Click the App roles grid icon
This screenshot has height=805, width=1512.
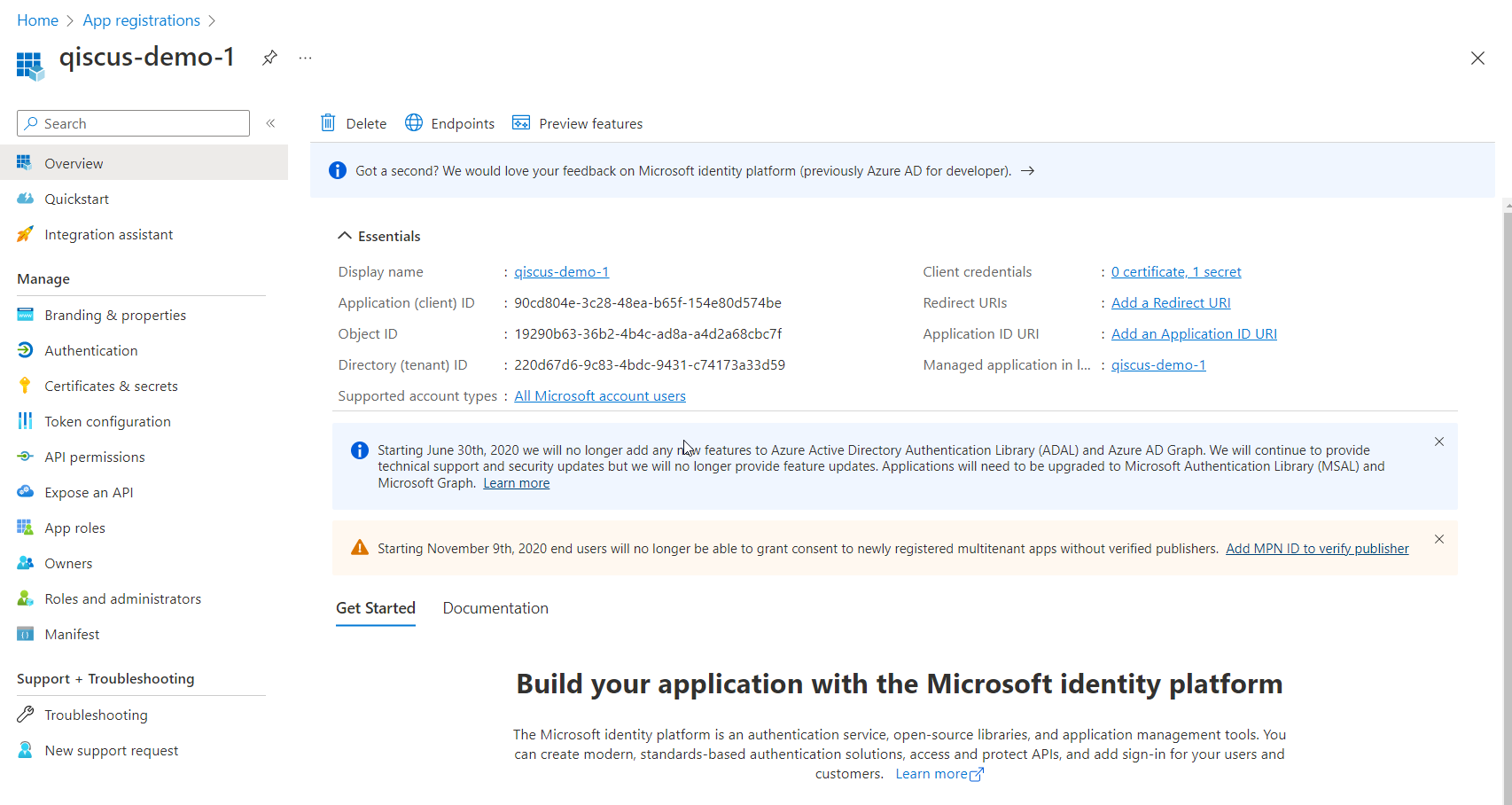[x=25, y=528]
